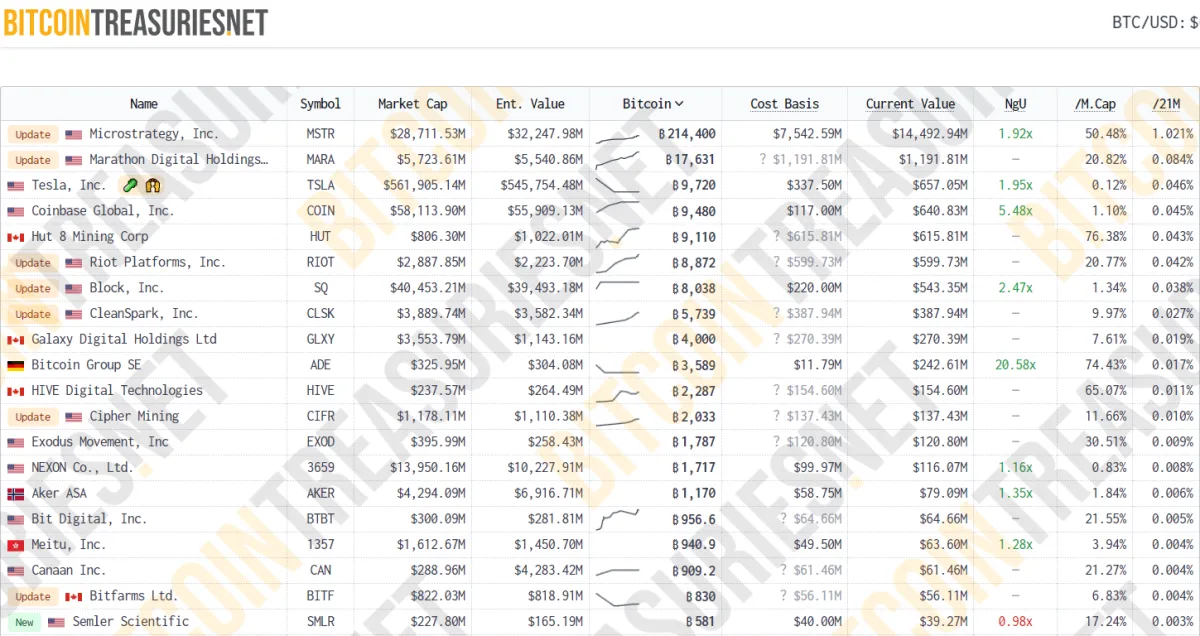The height and width of the screenshot is (636, 1200).
Task: Sort by the Symbol column header
Action: (320, 104)
